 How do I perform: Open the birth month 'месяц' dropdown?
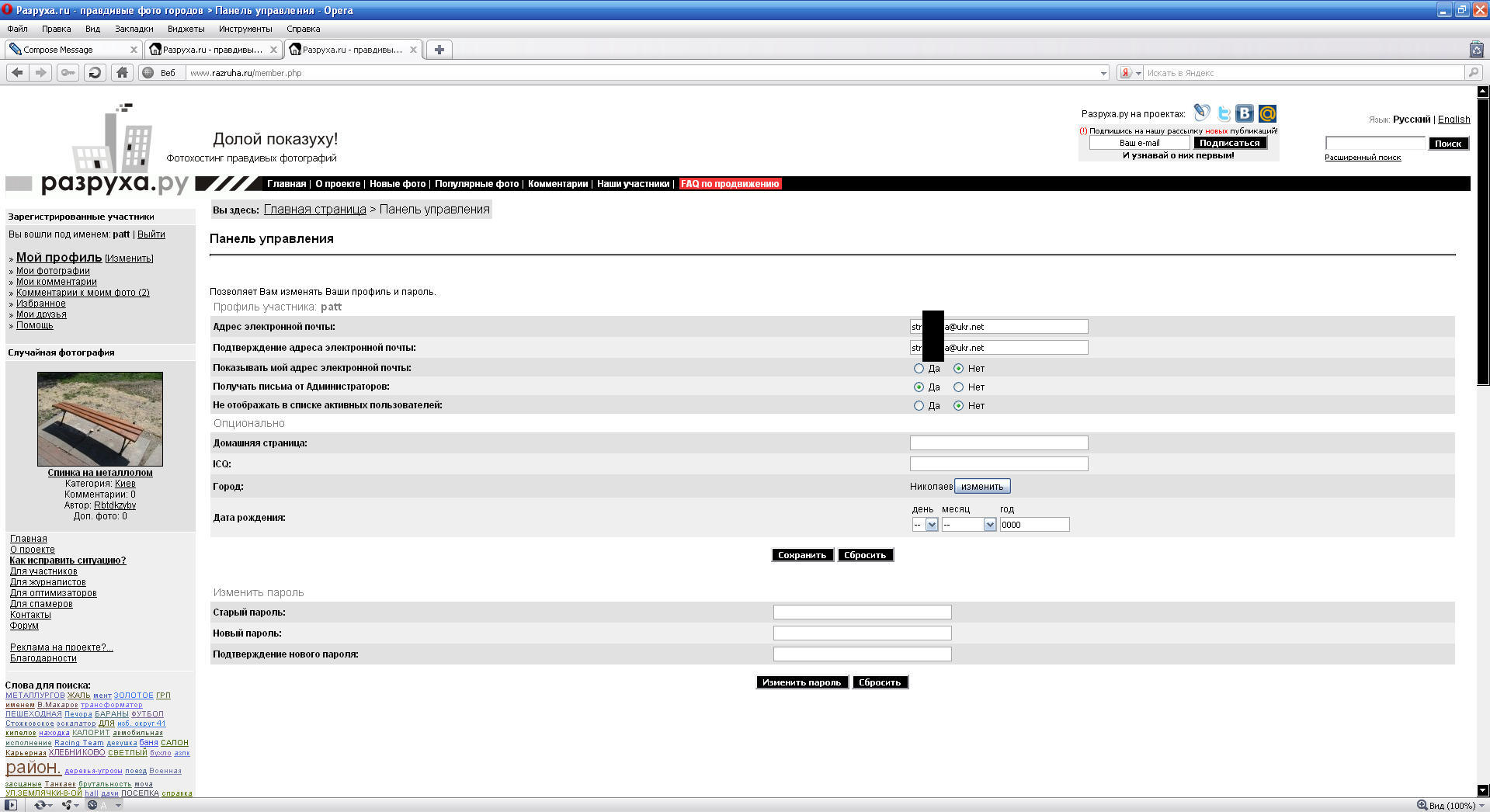coord(968,525)
